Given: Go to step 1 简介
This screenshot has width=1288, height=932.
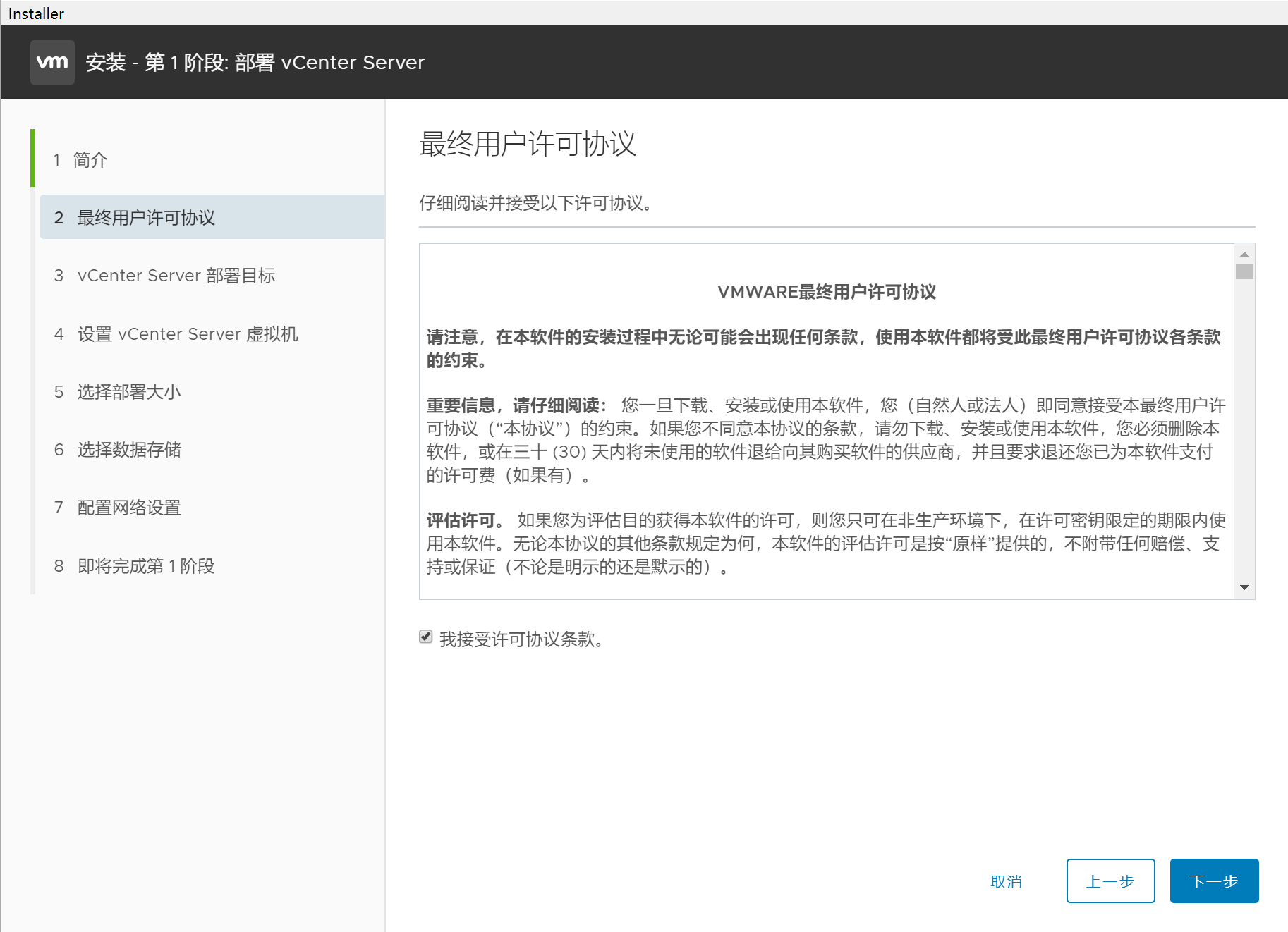Looking at the screenshot, I should pos(90,160).
